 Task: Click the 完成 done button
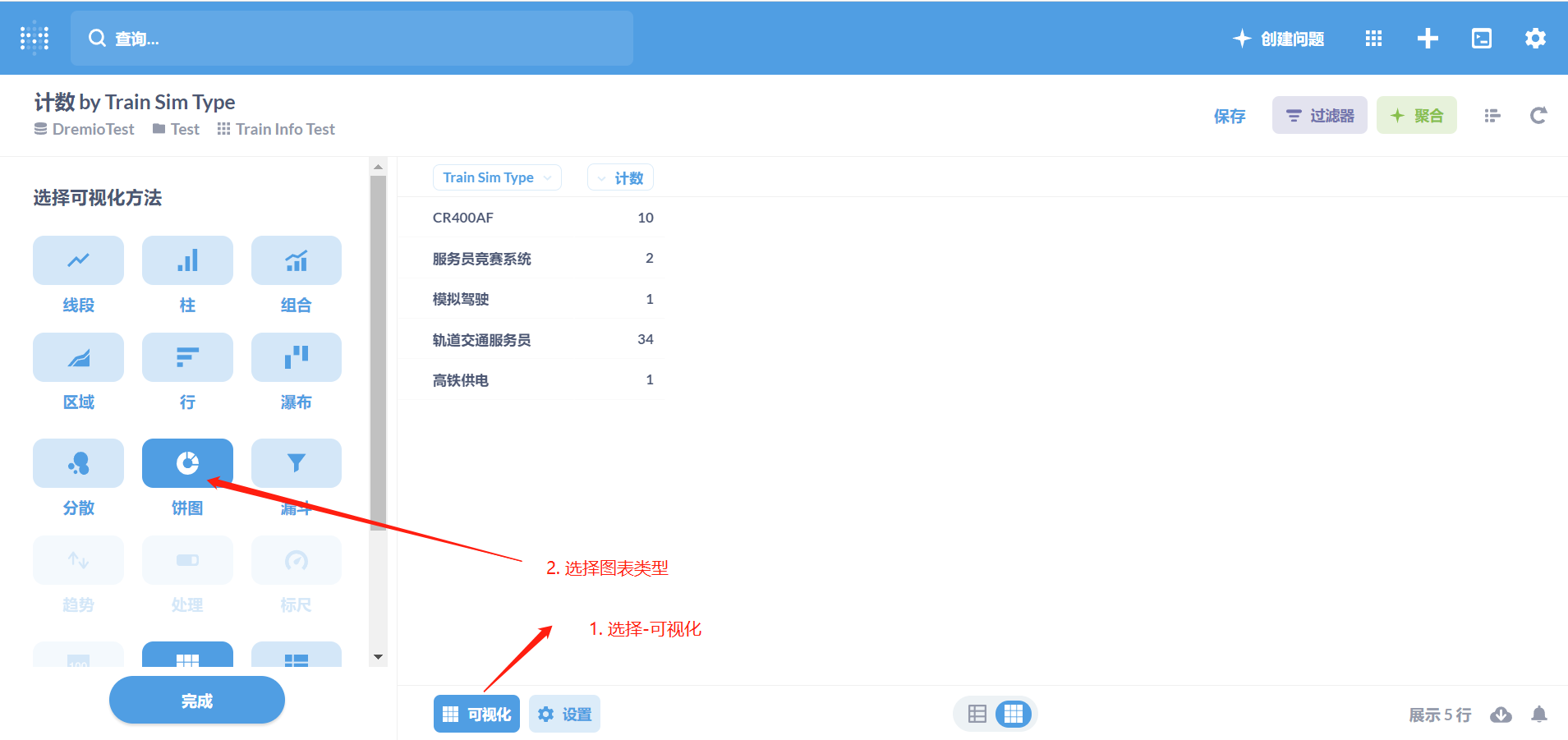pos(196,700)
